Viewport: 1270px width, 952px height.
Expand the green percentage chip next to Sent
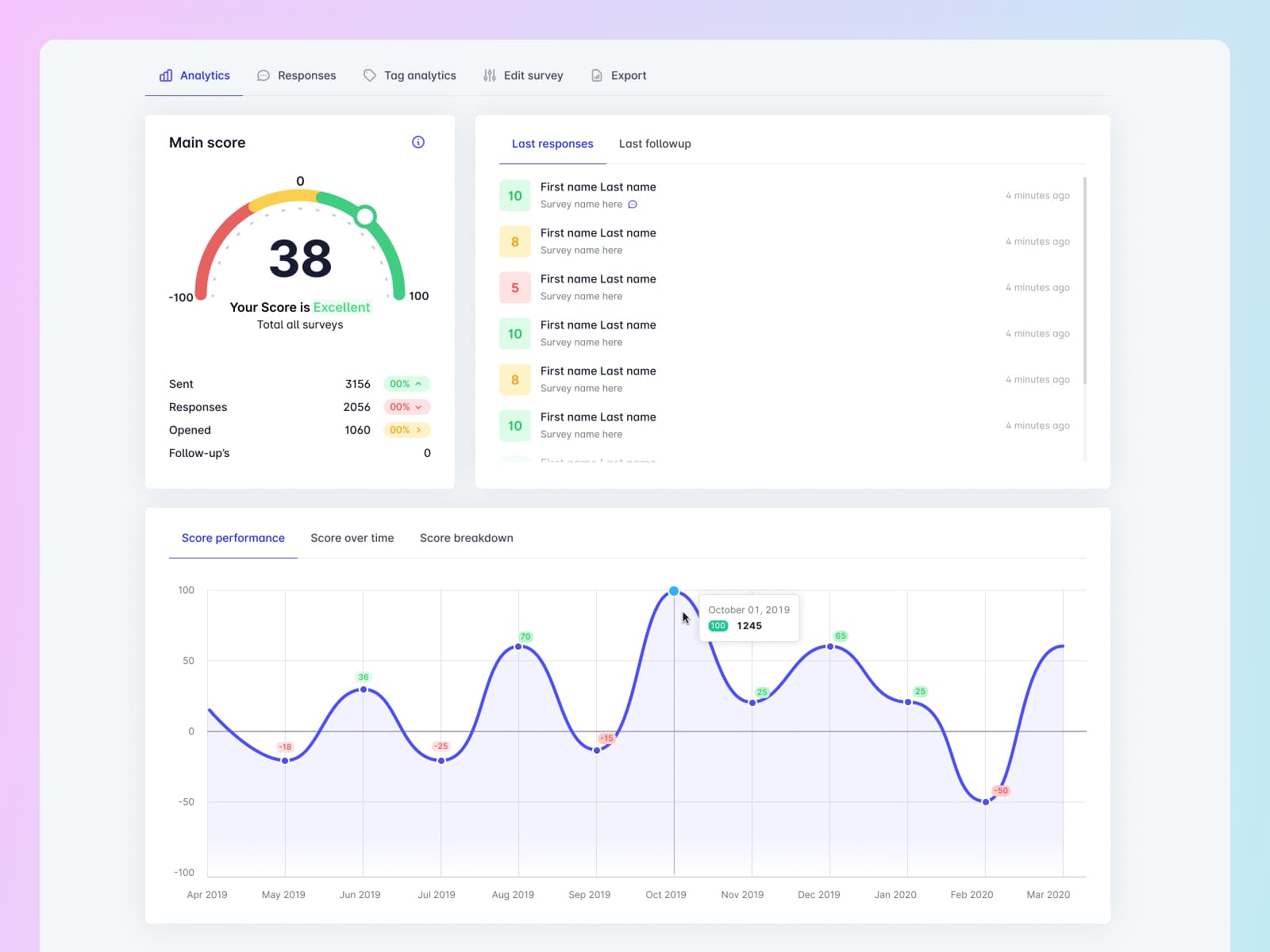[406, 383]
